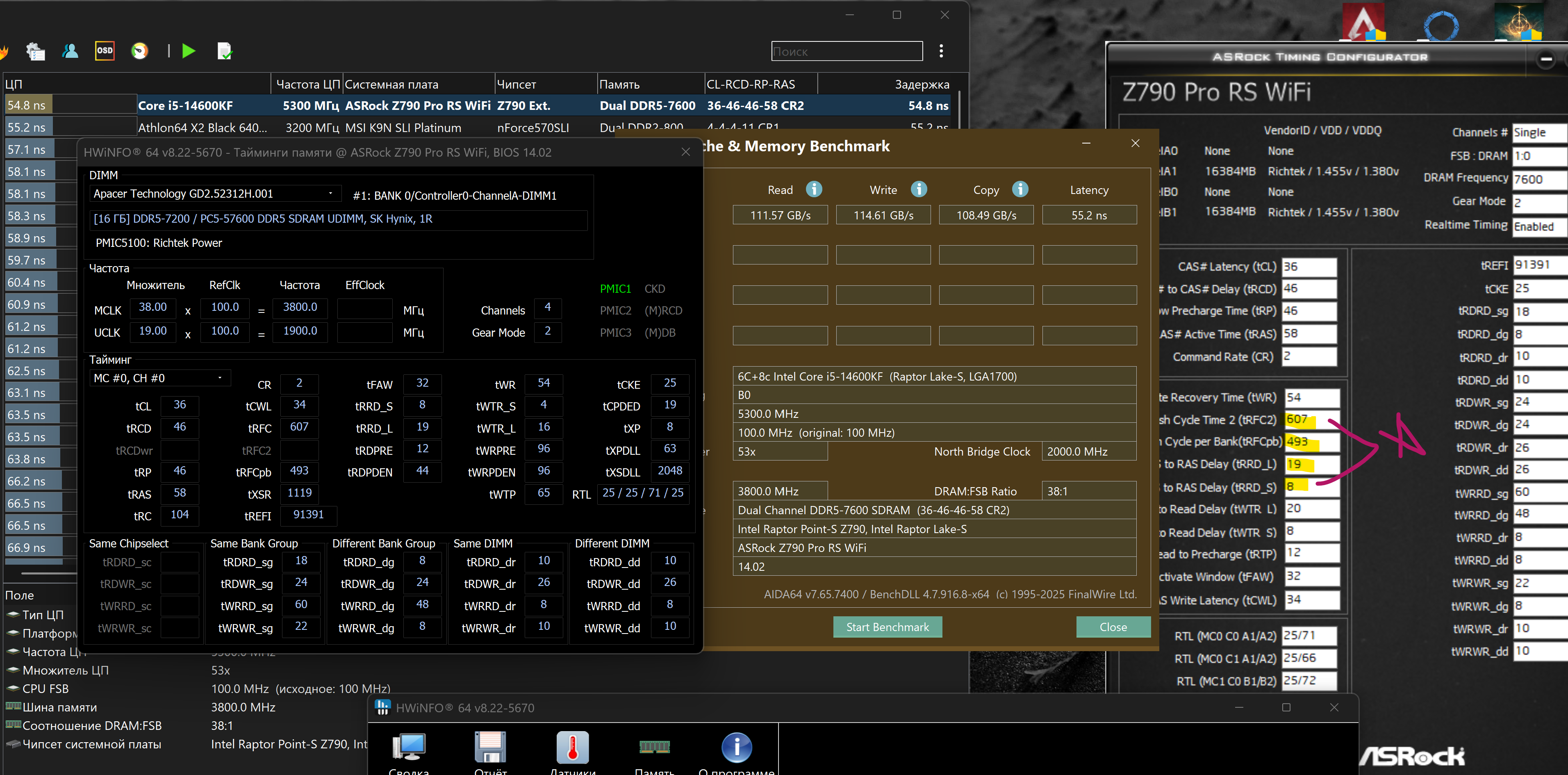Viewport: 1568px width, 775px height.
Task: Click the report document checkmark icon
Action: [x=225, y=51]
